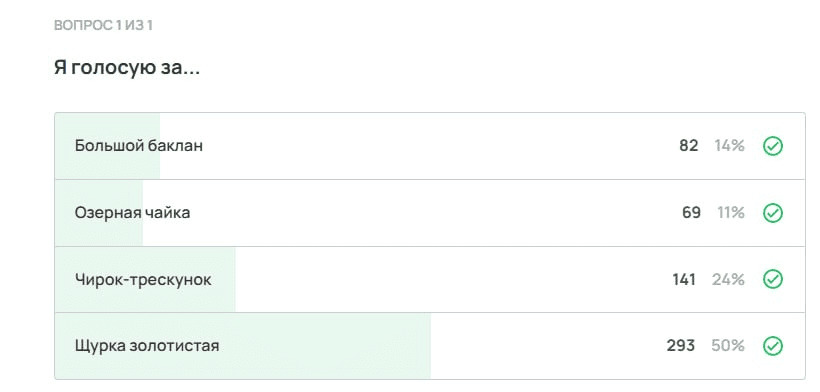The height and width of the screenshot is (392, 820).
Task: Click the ВОПРОС 1 ИЗ 1 label
Action: (x=103, y=26)
